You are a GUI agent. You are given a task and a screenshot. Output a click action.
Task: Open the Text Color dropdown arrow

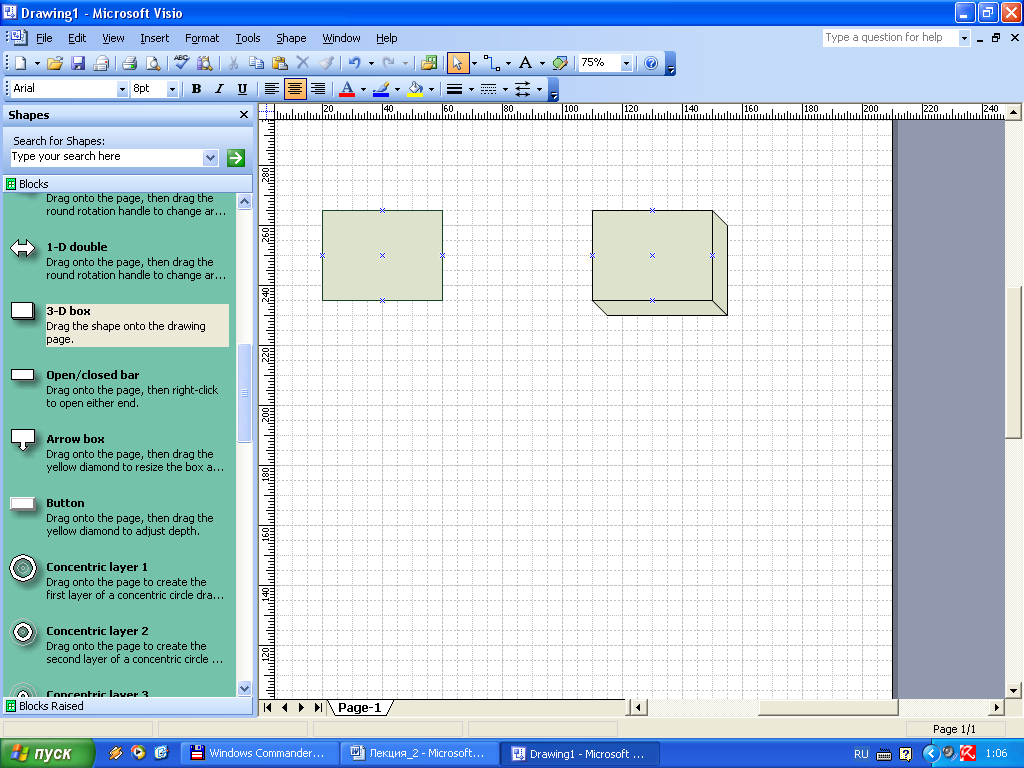pos(363,89)
